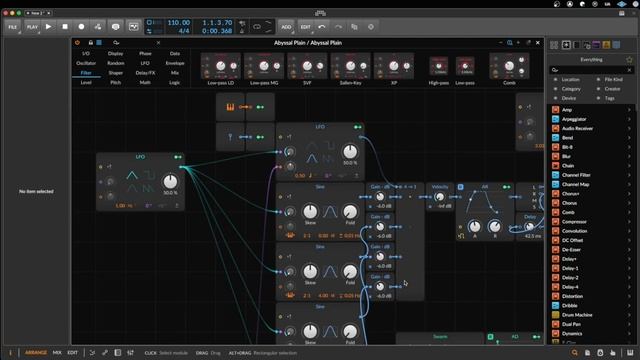The height and width of the screenshot is (360, 640).
Task: Click the star favorites icon in browser
Action: [x=629, y=60]
